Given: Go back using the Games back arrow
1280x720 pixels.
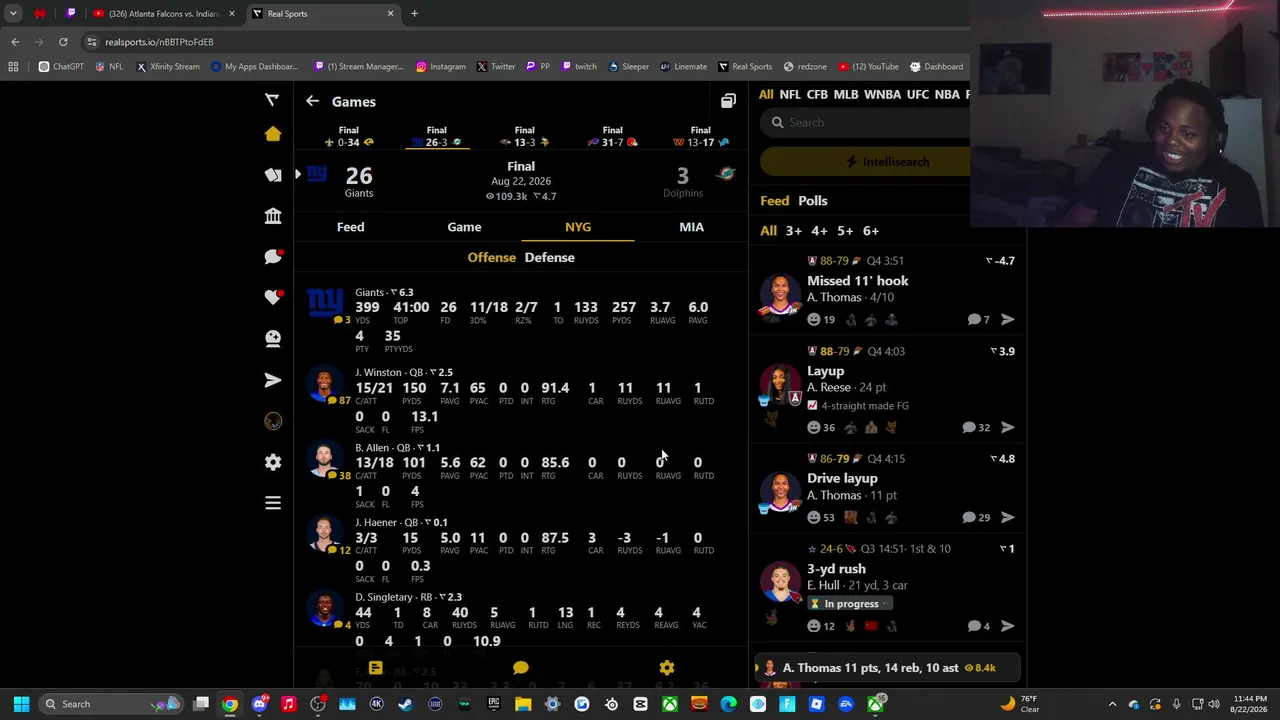Looking at the screenshot, I should click(x=312, y=101).
